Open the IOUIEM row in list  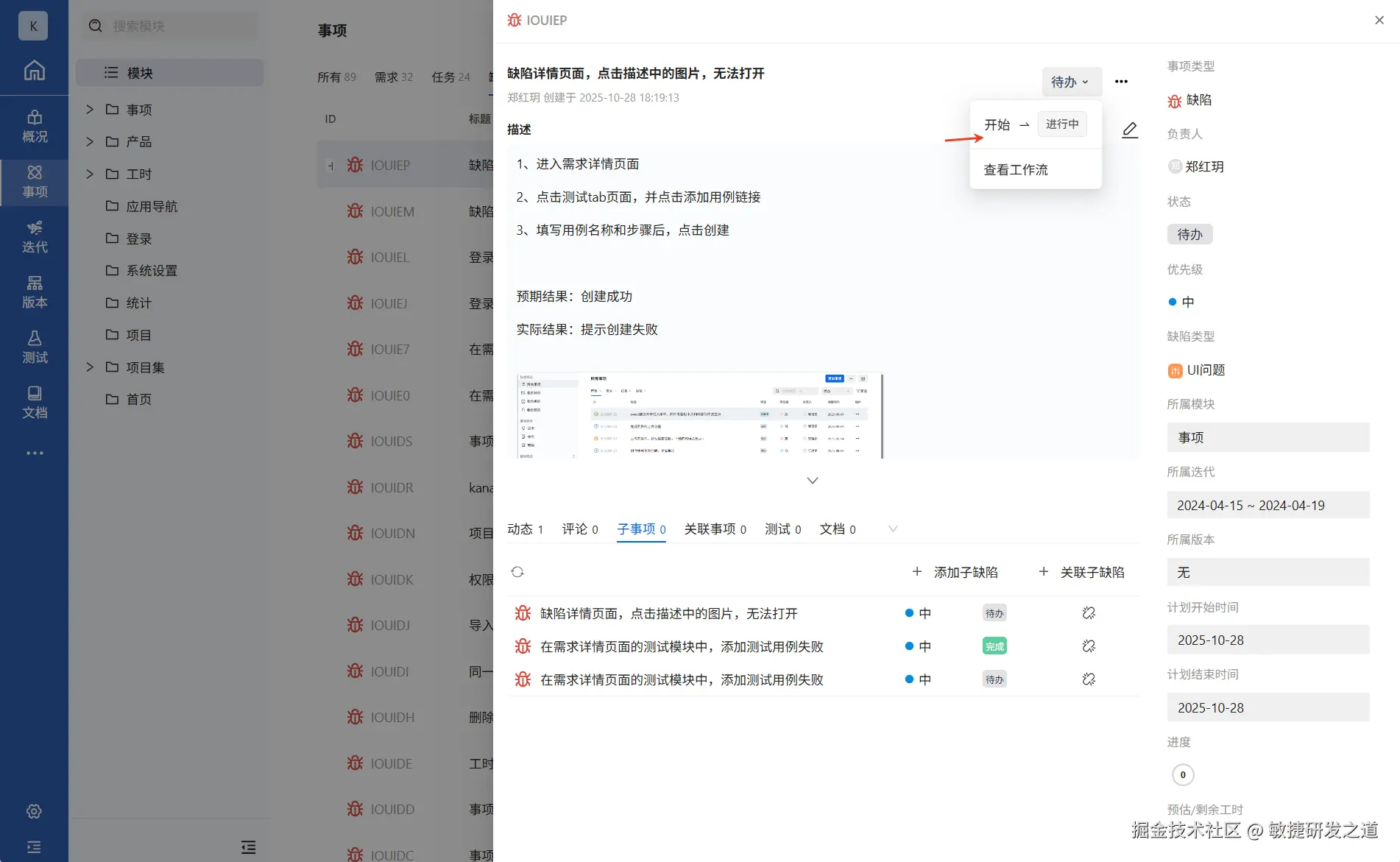tap(406, 211)
